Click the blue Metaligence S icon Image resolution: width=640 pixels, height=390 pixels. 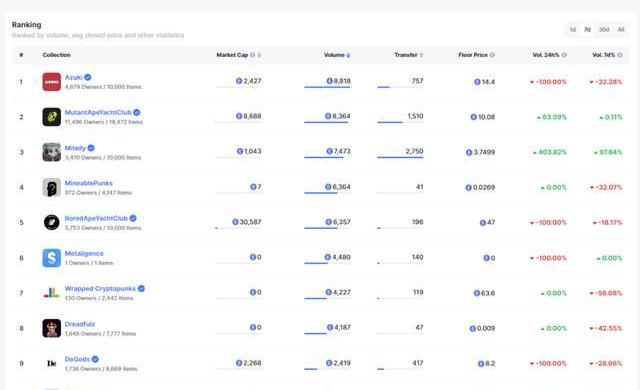52,258
